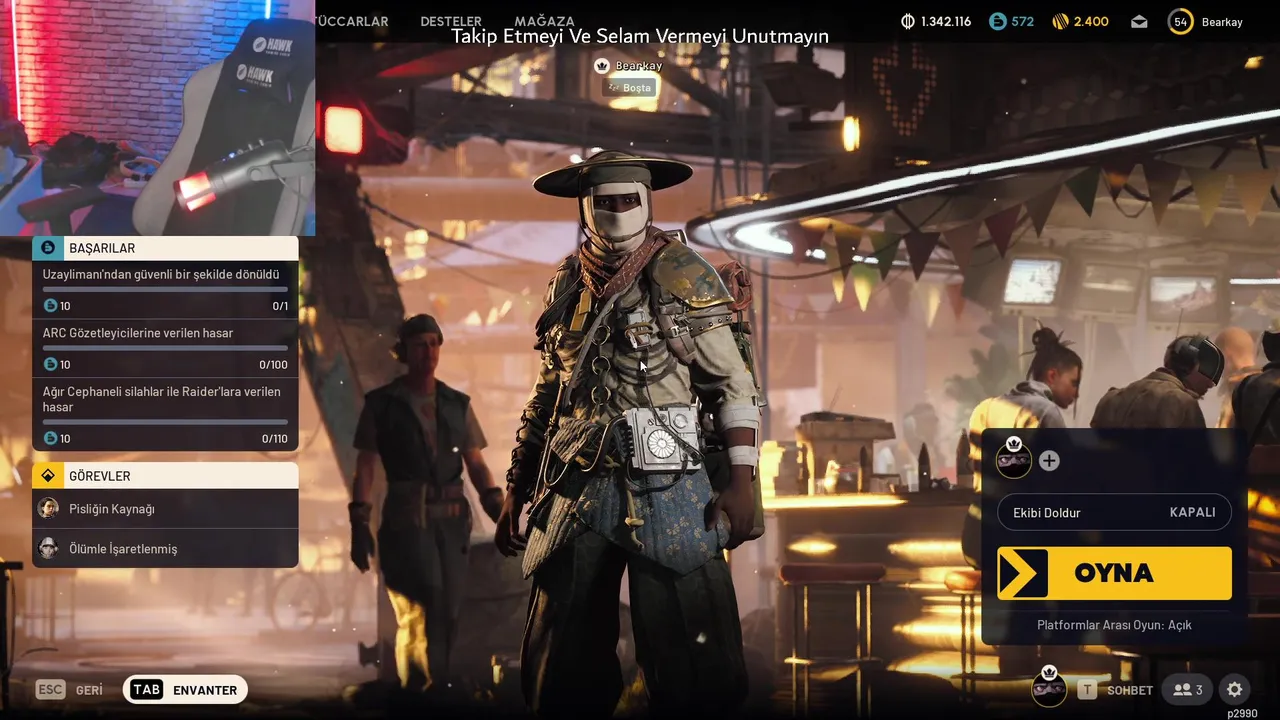Select ARC Gözetleyicilerine verilen hasar achievement

coord(138,333)
